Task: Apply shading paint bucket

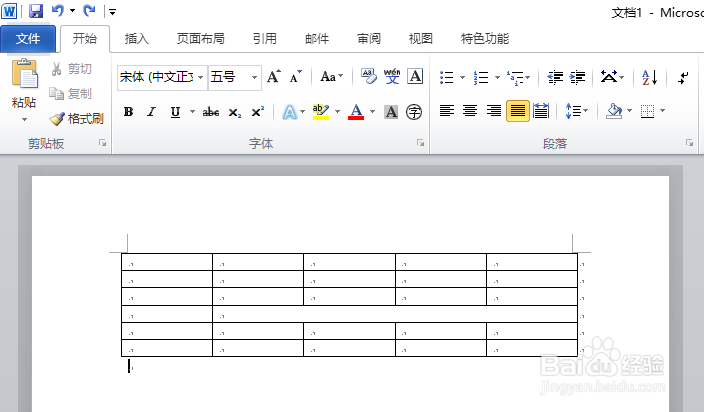Action: pos(614,111)
